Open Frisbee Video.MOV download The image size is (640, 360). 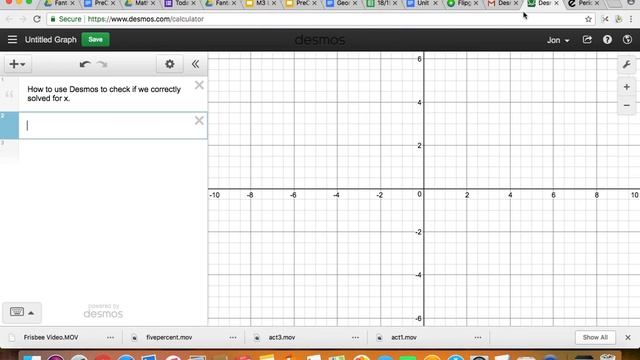pyautogui.click(x=51, y=338)
